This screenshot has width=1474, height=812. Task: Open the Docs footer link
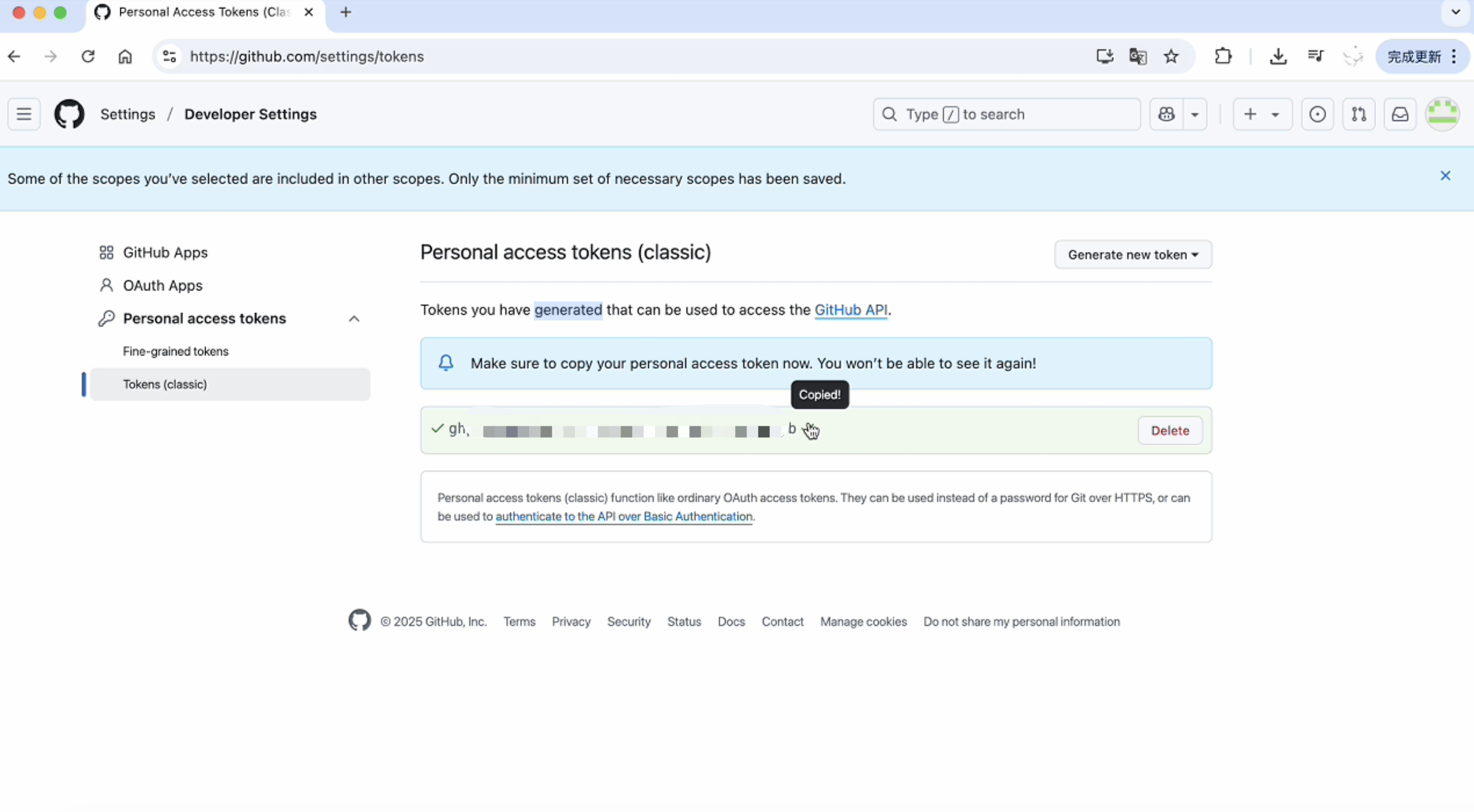(731, 621)
